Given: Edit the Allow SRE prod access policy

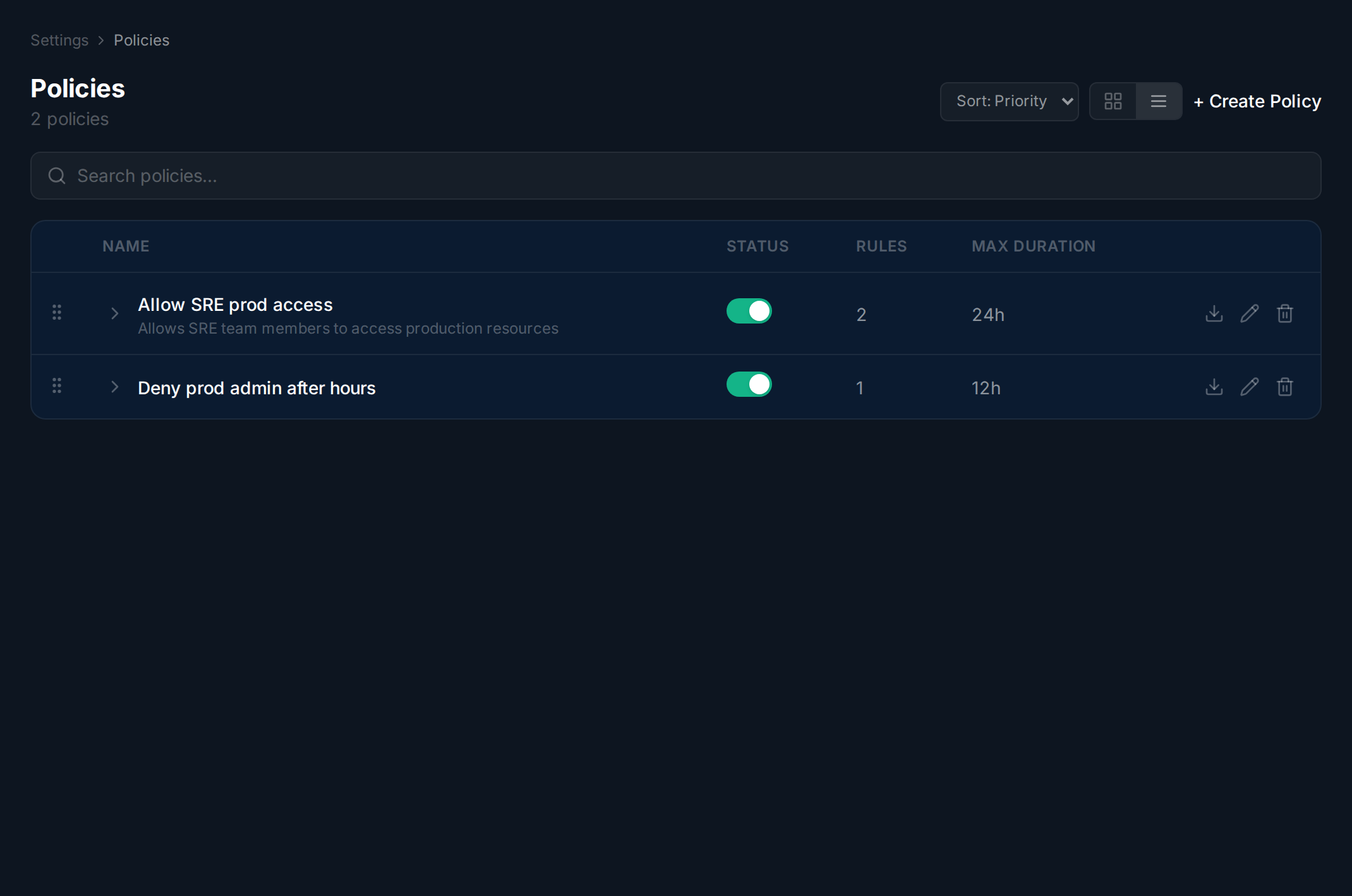Looking at the screenshot, I should (1250, 313).
